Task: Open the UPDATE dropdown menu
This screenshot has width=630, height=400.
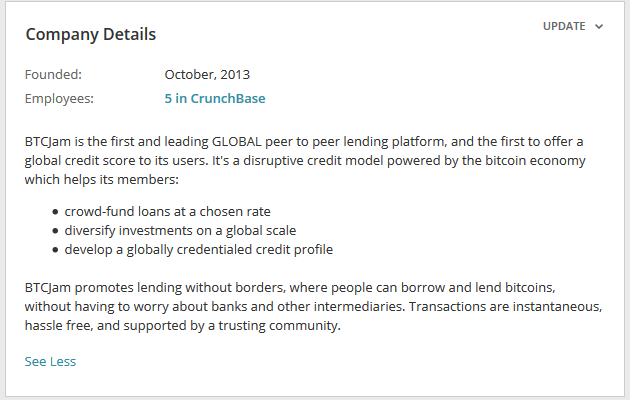Action: tap(573, 27)
